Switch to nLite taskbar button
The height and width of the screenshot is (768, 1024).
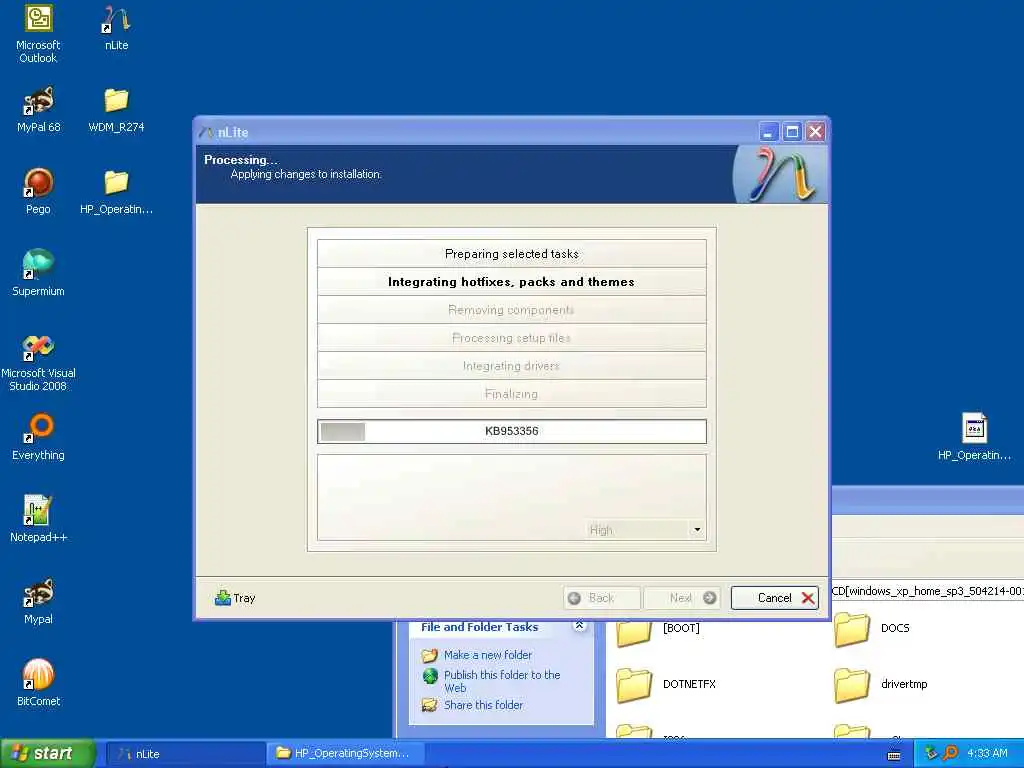click(x=185, y=754)
